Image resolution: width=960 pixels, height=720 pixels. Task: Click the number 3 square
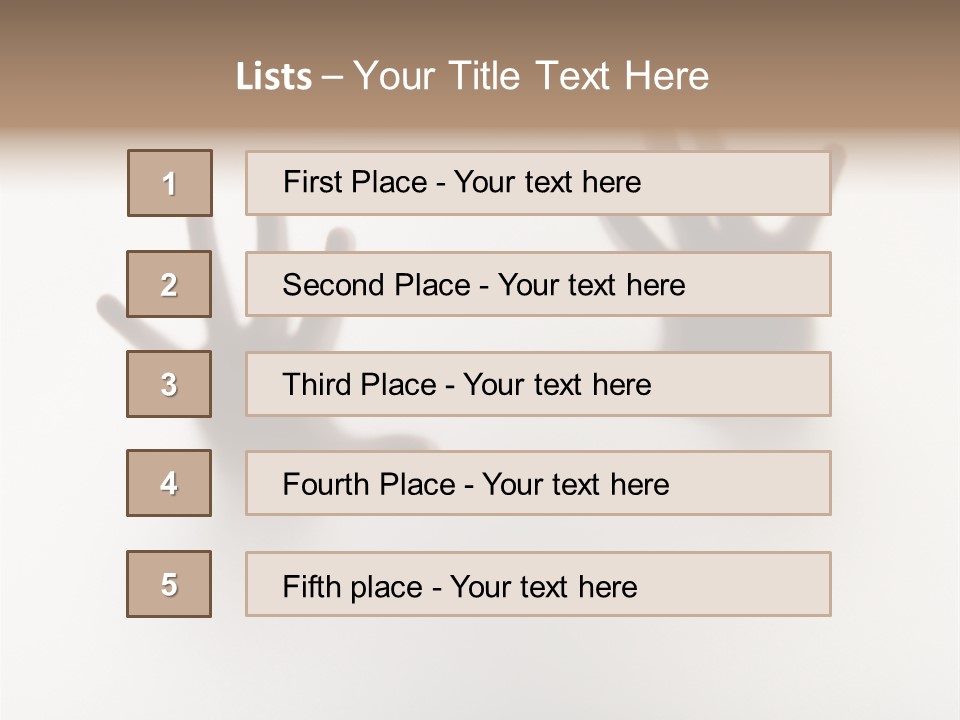pyautogui.click(x=169, y=384)
